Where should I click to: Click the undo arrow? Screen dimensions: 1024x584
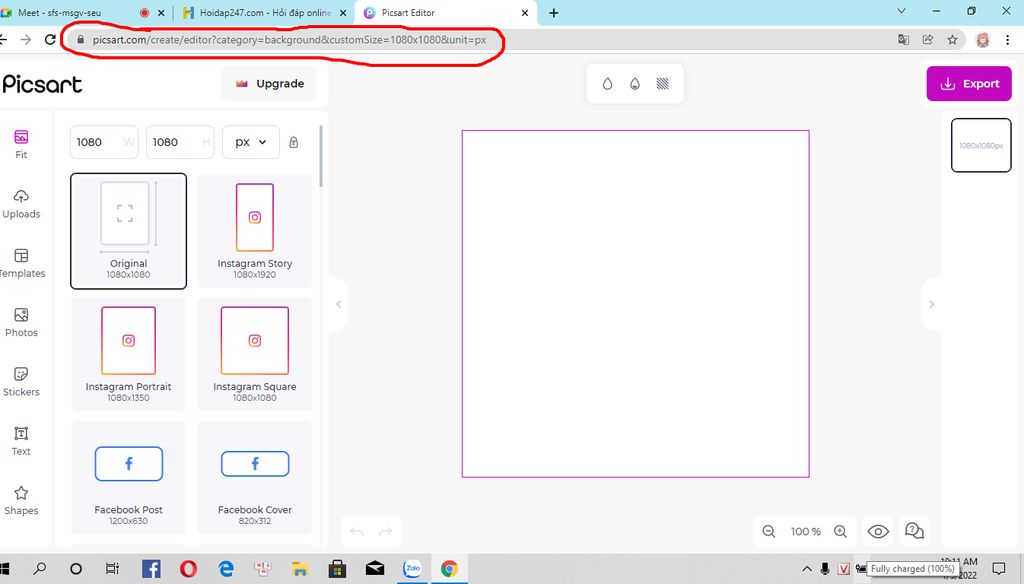point(357,532)
